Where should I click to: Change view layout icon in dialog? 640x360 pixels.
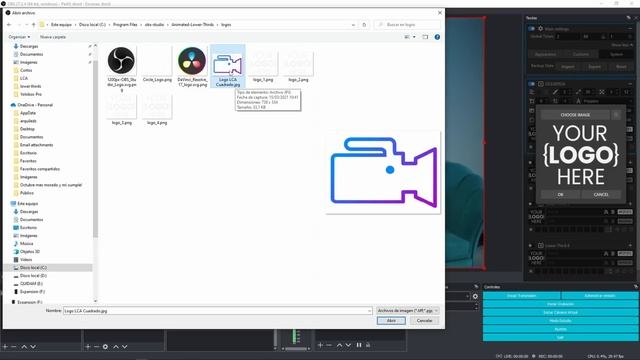pos(407,37)
